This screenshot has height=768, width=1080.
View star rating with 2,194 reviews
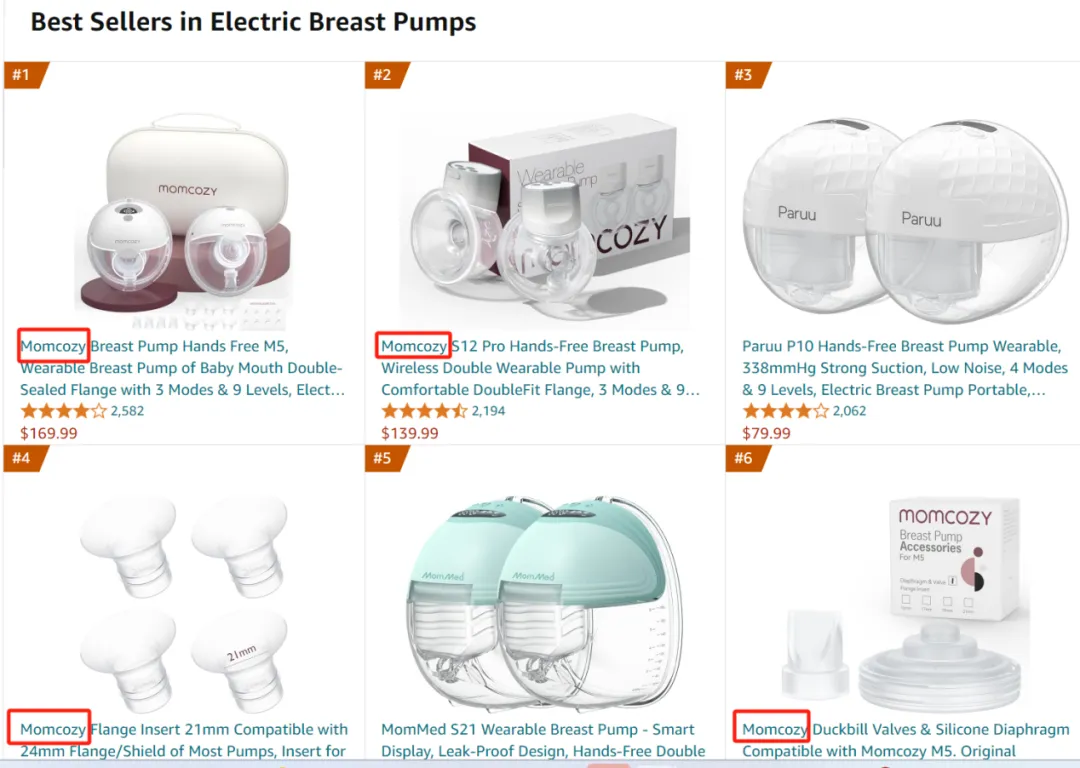click(424, 411)
